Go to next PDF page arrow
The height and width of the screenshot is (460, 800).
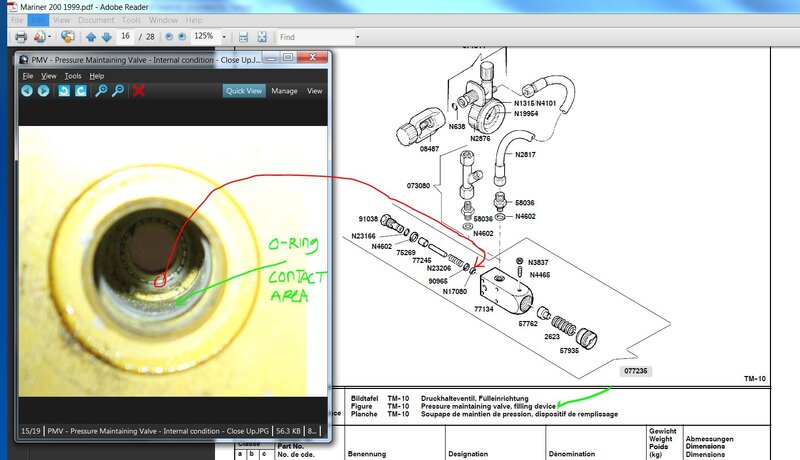pos(105,37)
